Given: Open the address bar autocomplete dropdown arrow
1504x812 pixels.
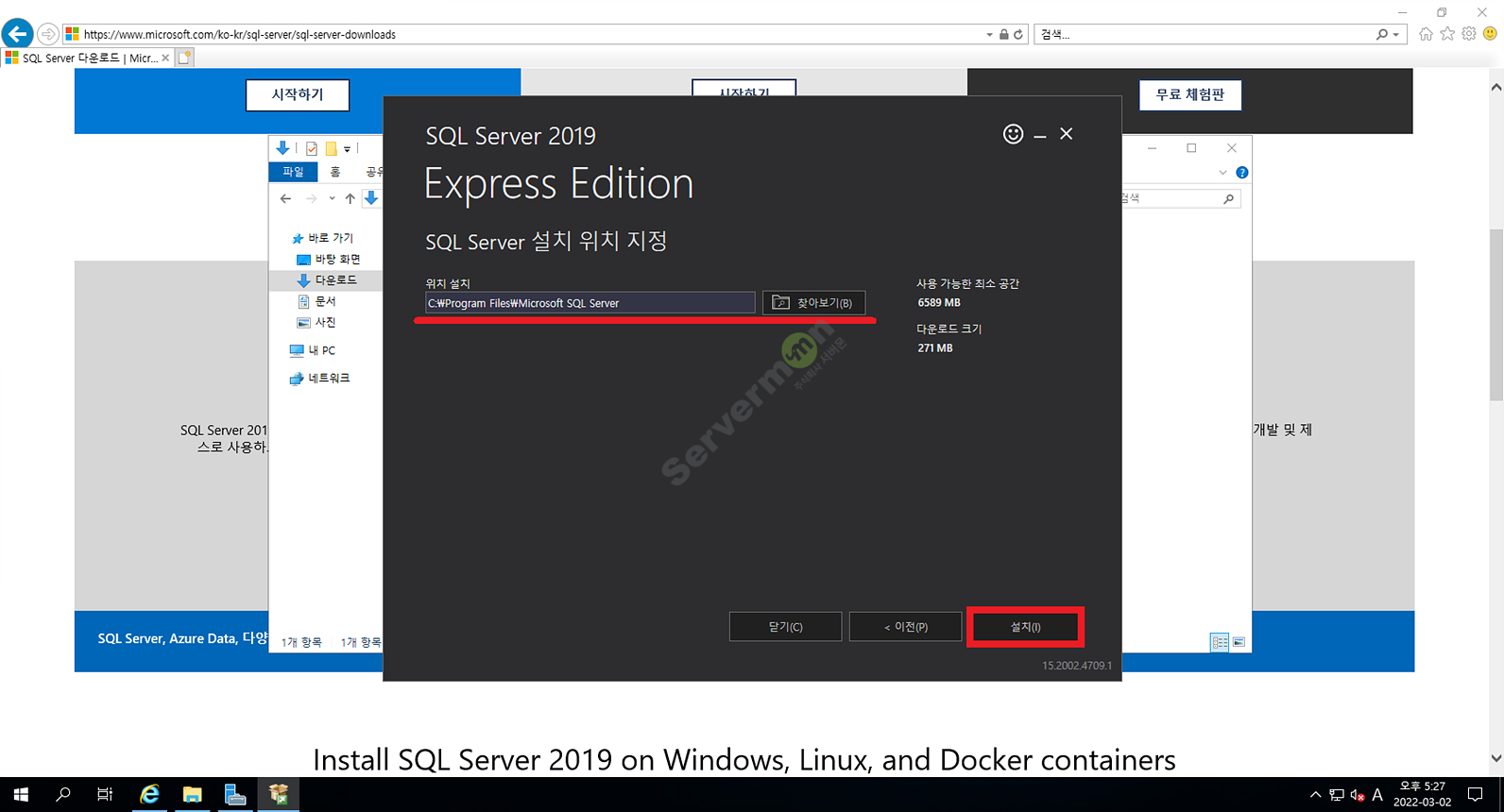Looking at the screenshot, I should [989, 34].
